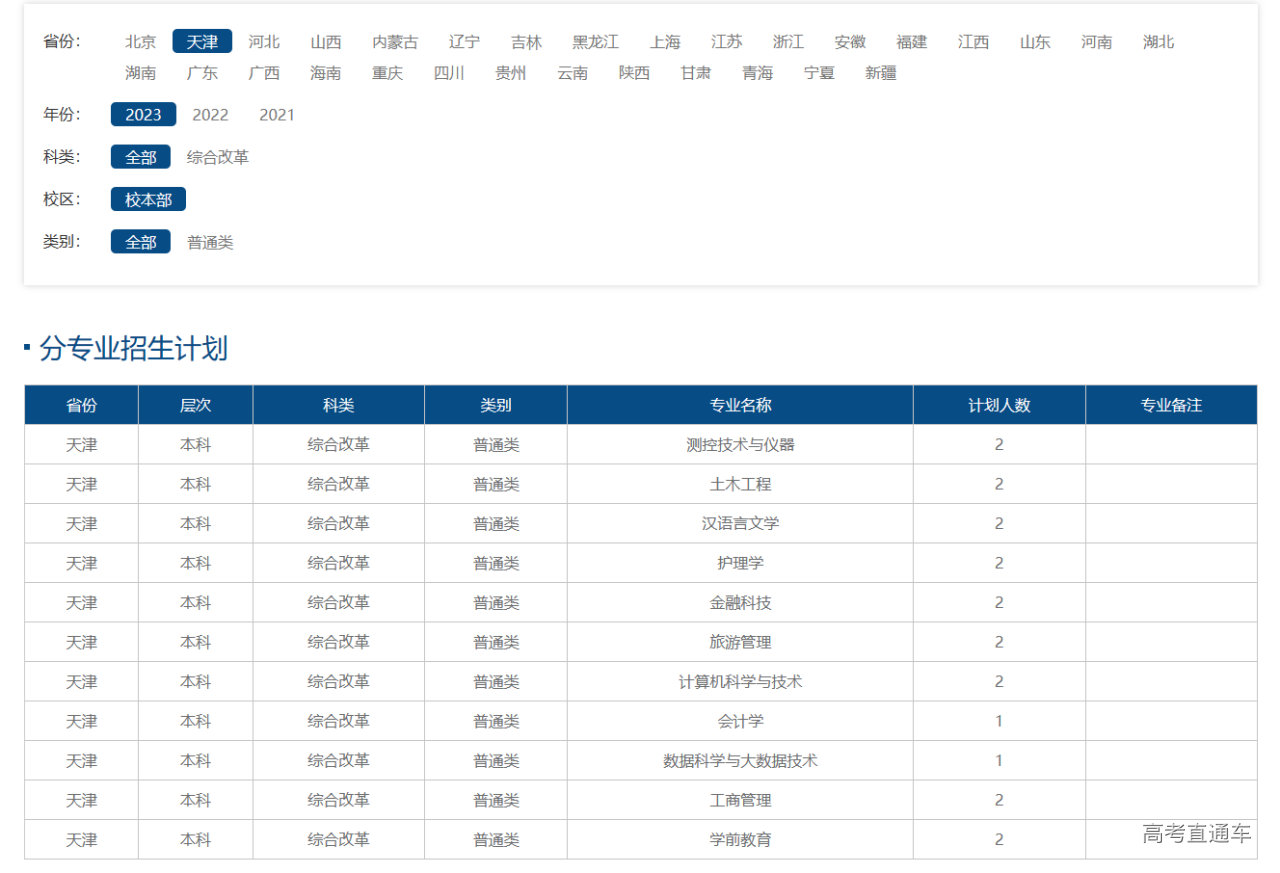
Task: Select 广东 province option
Action: (202, 73)
